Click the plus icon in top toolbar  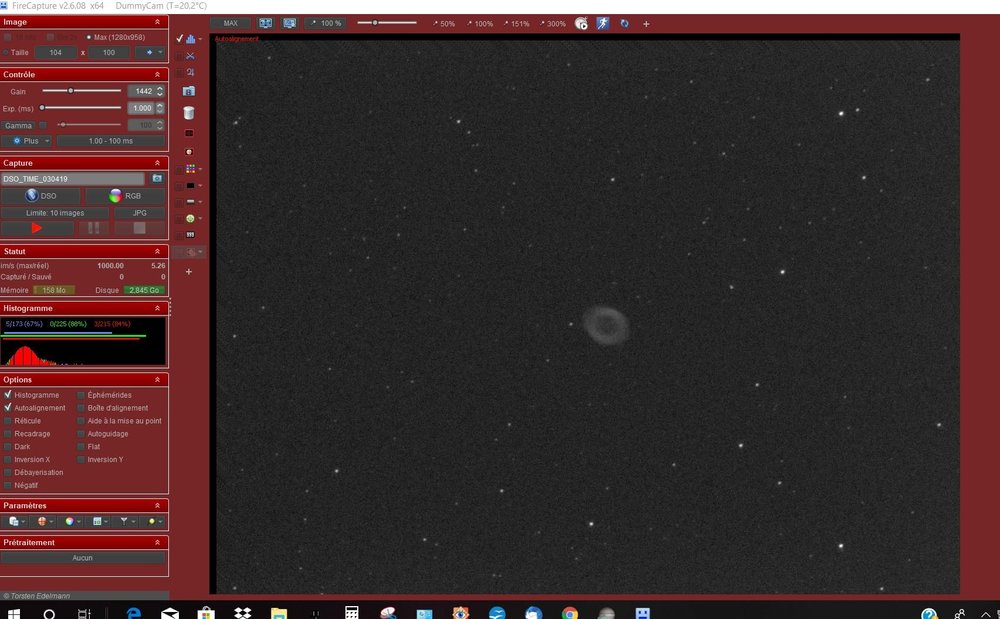coord(646,24)
